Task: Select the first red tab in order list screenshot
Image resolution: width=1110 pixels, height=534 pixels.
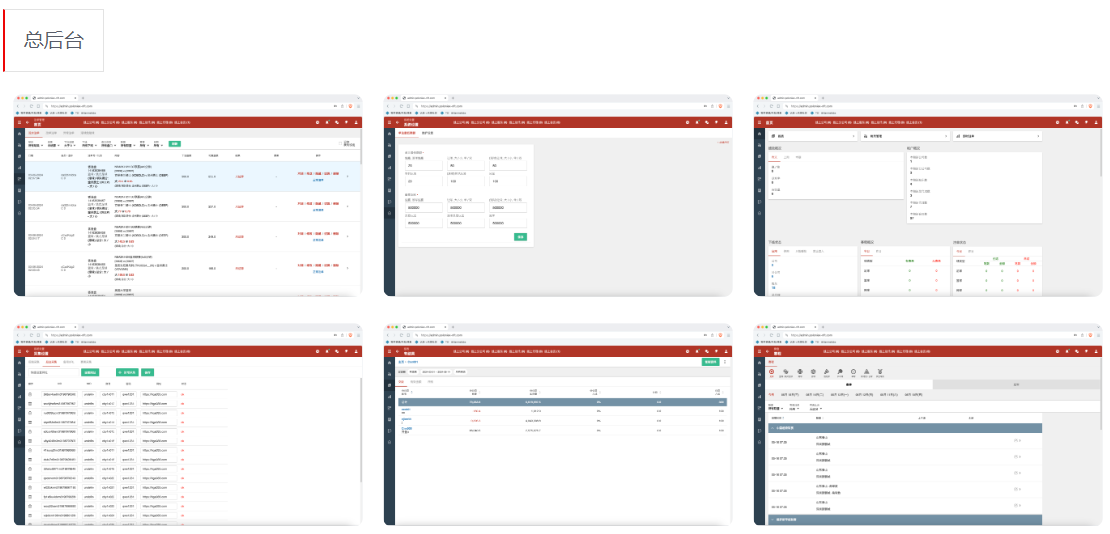Action: coord(33,132)
